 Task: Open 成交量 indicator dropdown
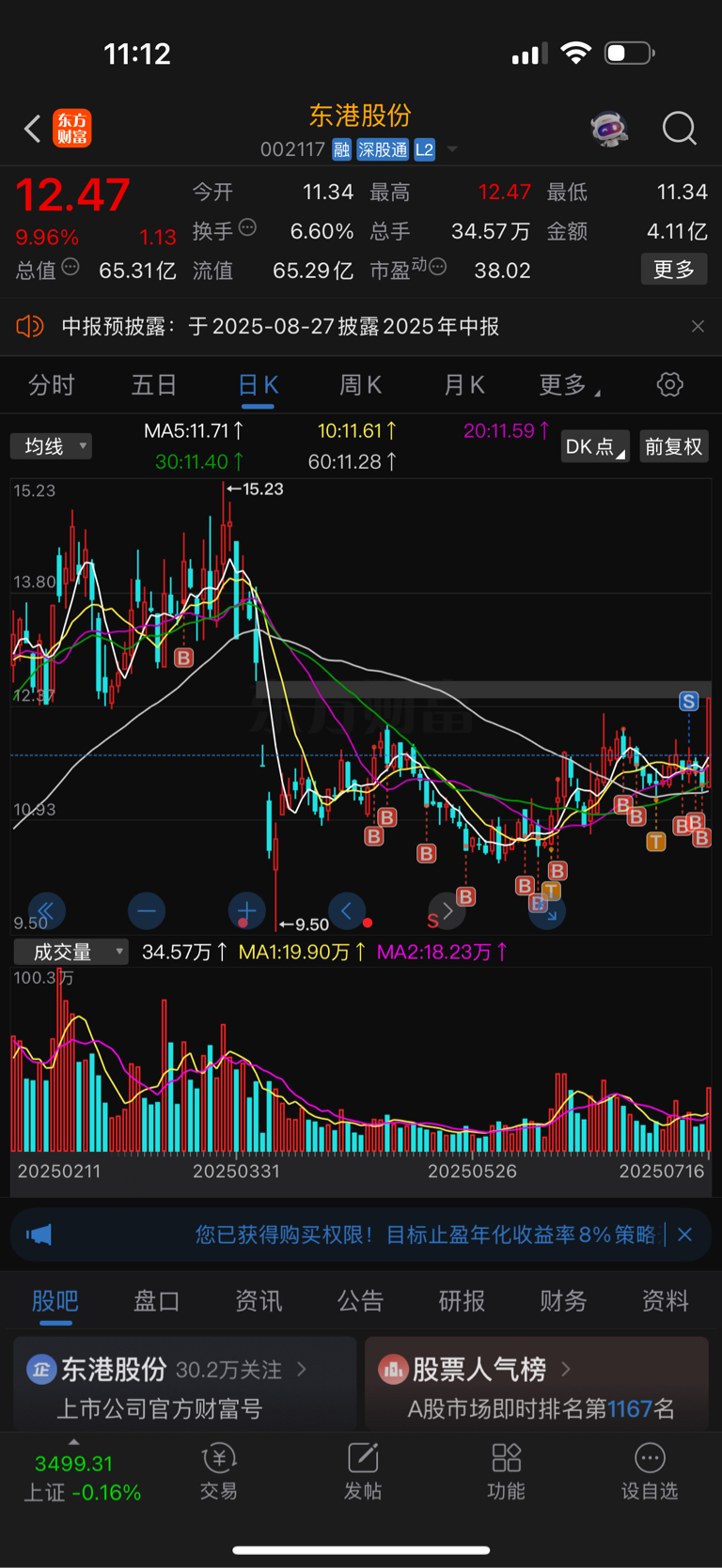click(71, 952)
